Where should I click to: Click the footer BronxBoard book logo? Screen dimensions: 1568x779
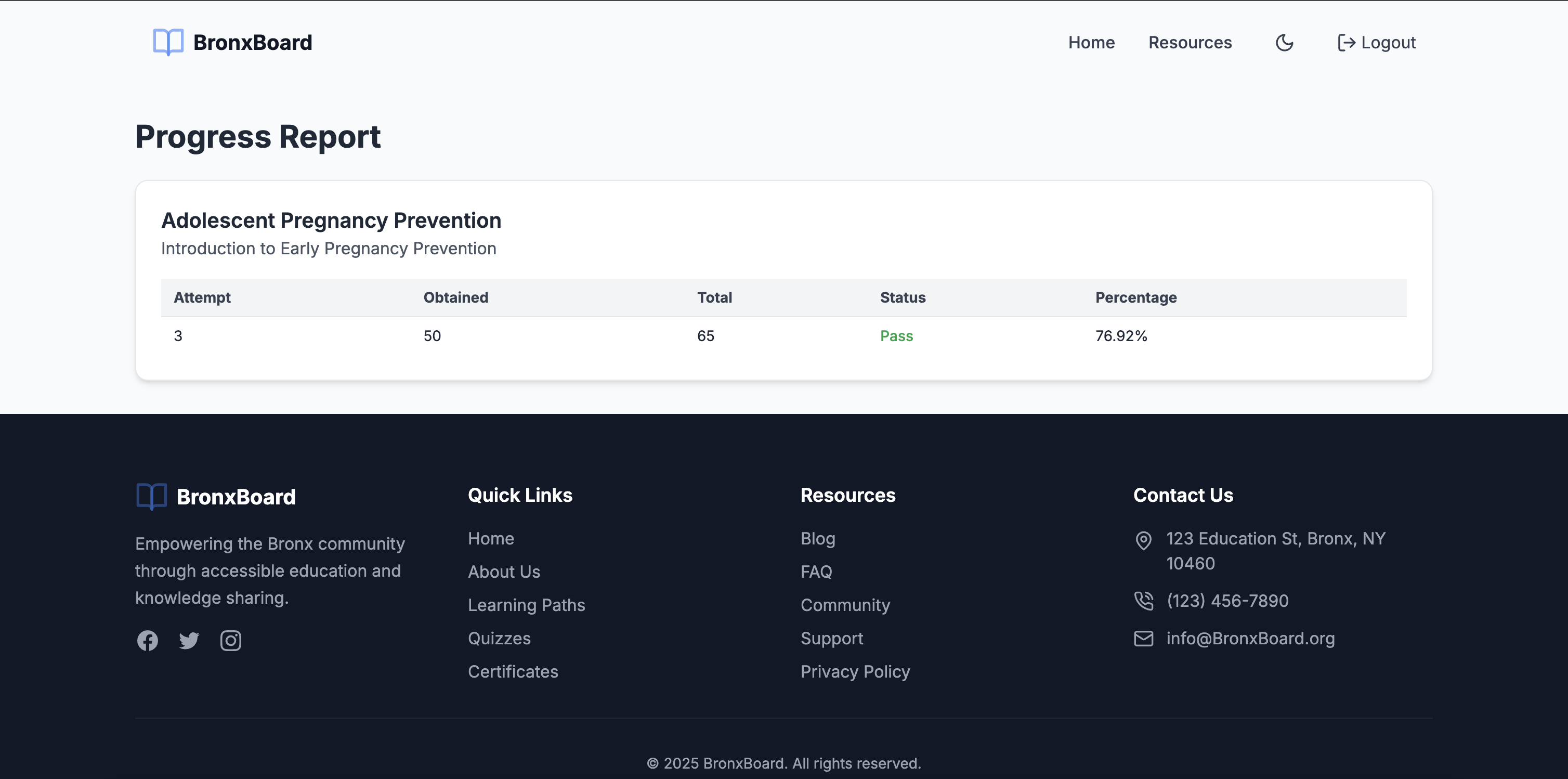pyautogui.click(x=152, y=497)
